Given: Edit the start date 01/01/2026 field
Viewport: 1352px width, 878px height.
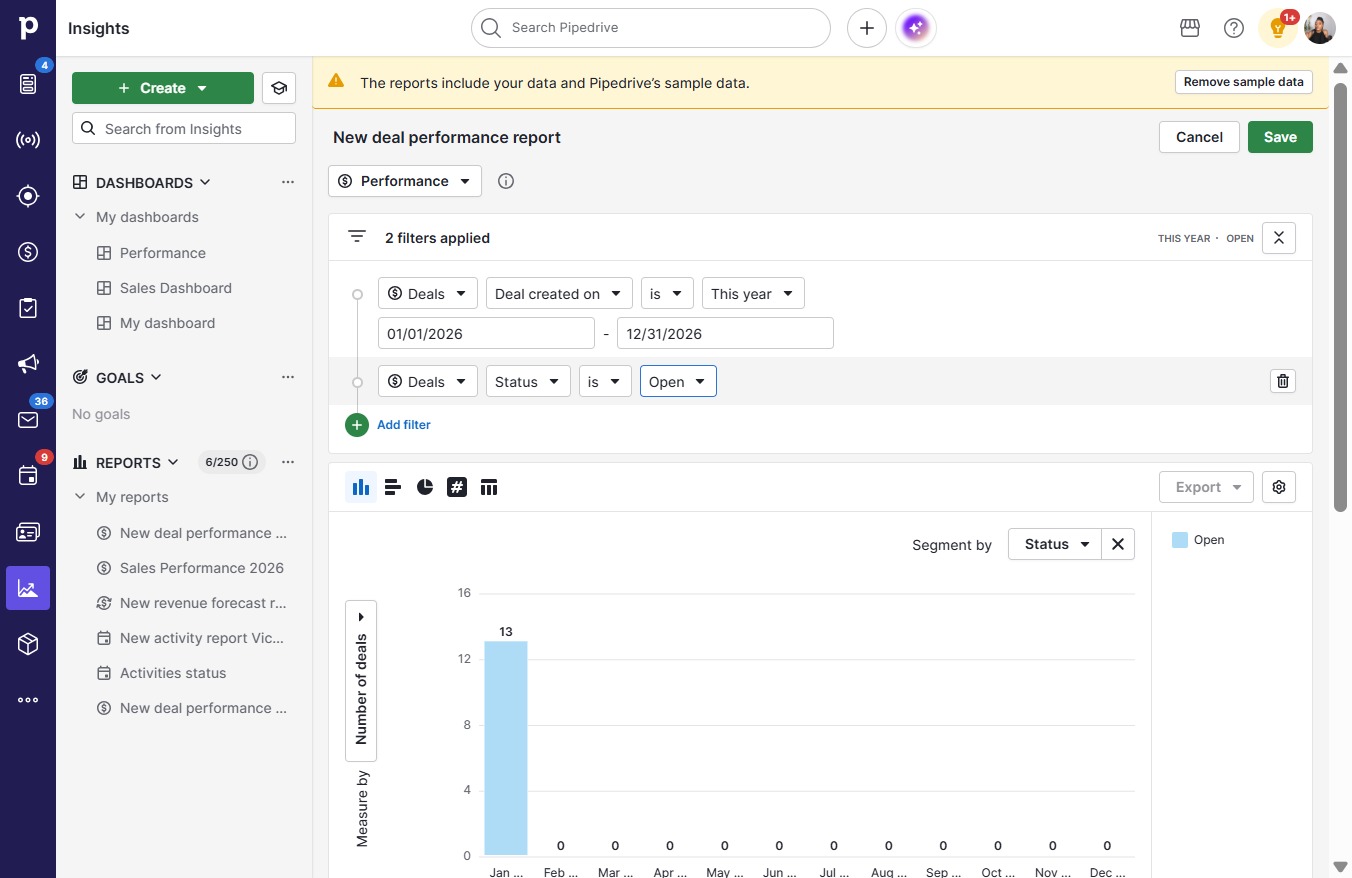Looking at the screenshot, I should click(x=486, y=333).
